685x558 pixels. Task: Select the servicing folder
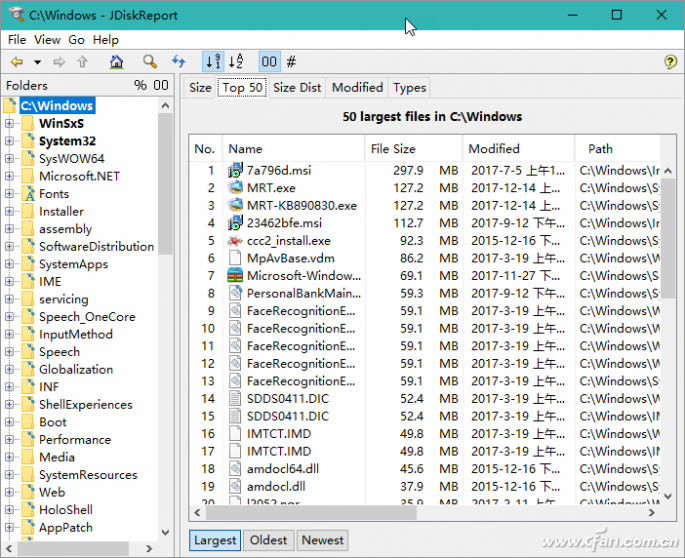point(64,299)
